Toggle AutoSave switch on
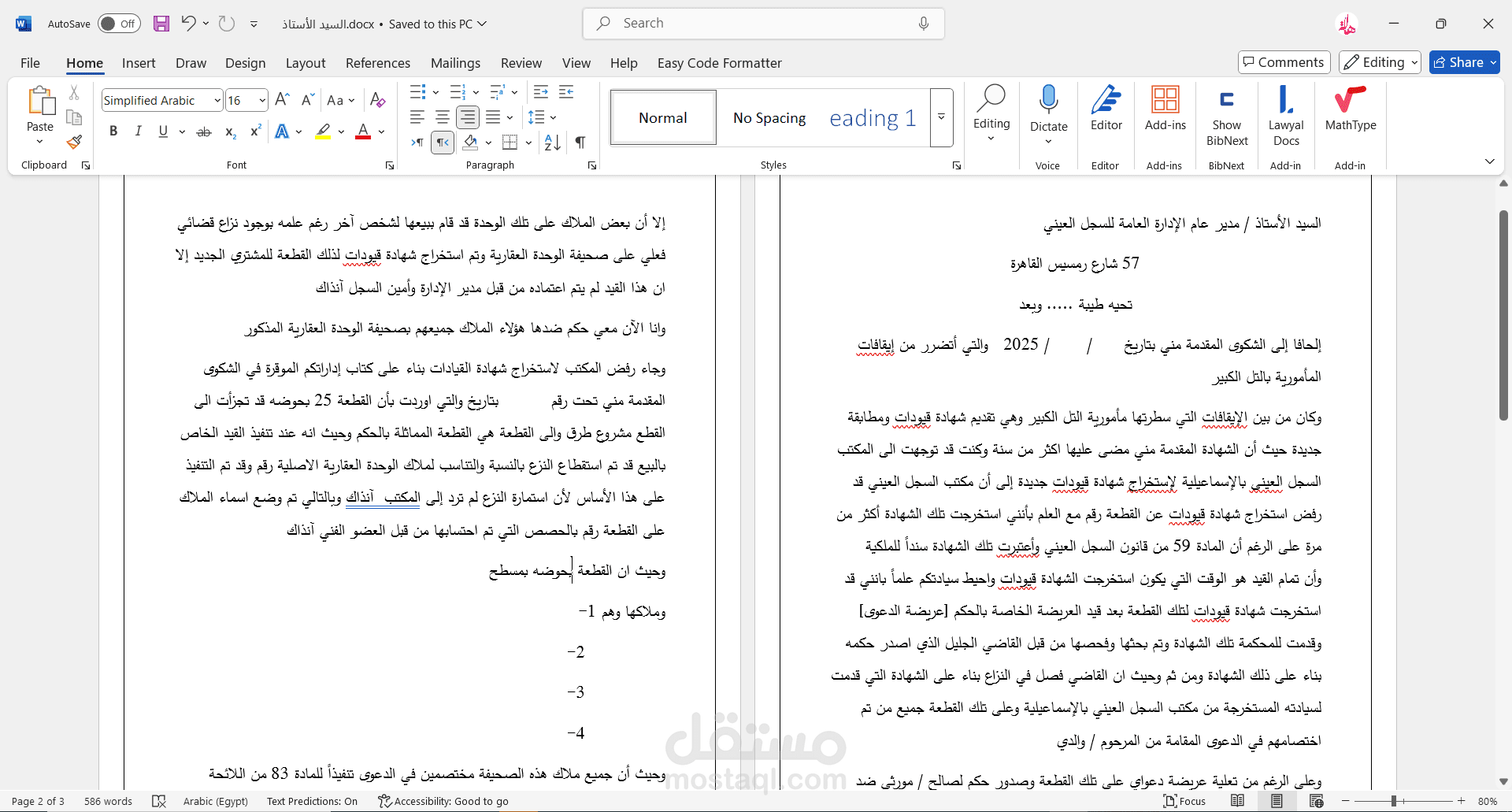The image size is (1512, 812). [119, 24]
